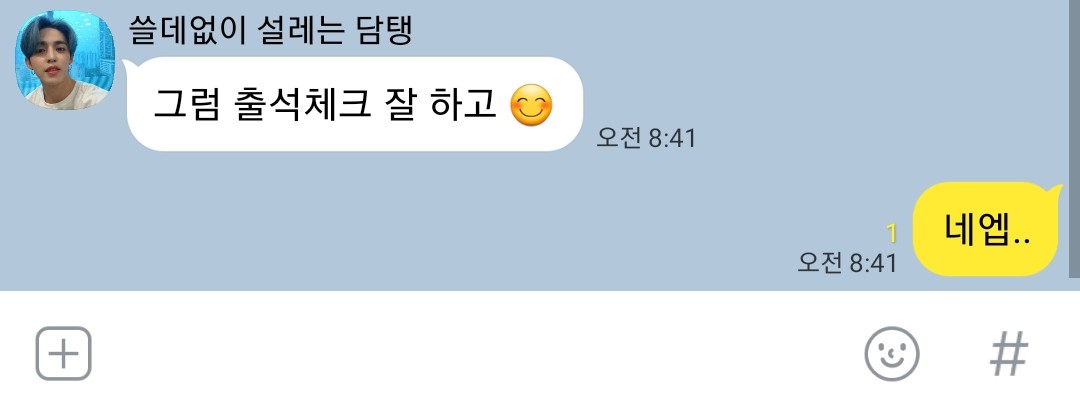Select the yellow 네엡.. message bubble
The image size is (1080, 417).
(x=985, y=229)
